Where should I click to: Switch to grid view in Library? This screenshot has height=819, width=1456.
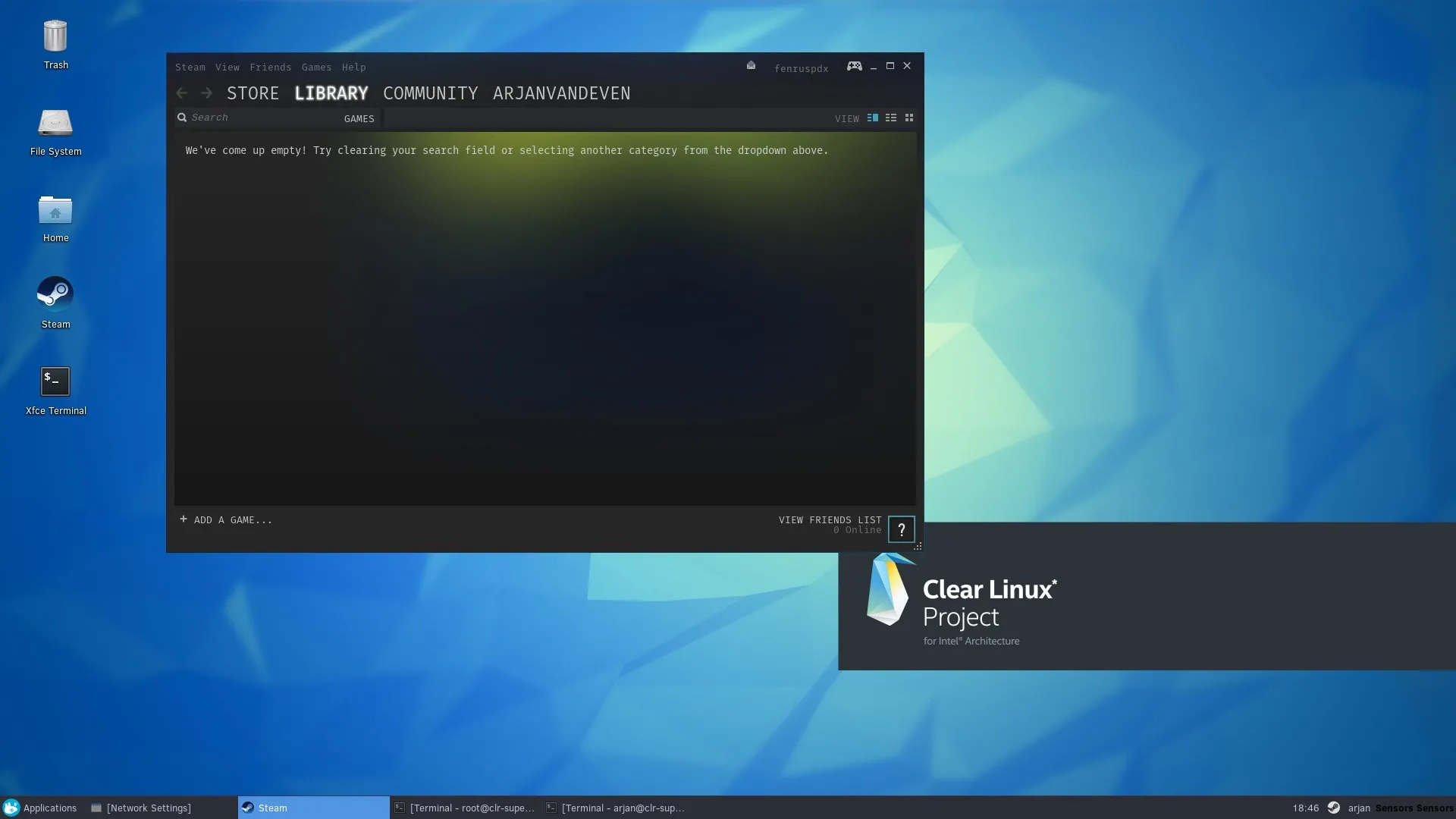(909, 118)
